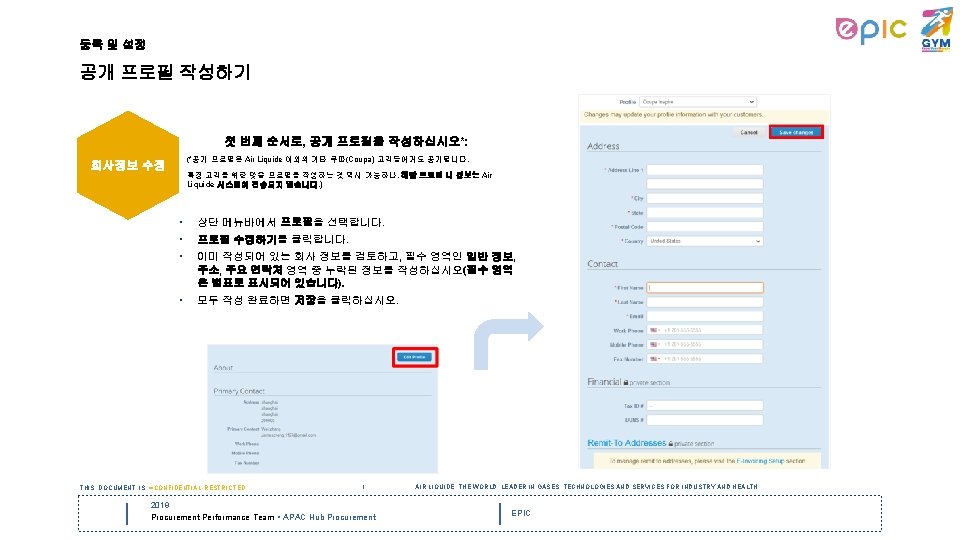Click the 'CONFIDENTIAL-RESTRICTED' footer label

[200, 488]
